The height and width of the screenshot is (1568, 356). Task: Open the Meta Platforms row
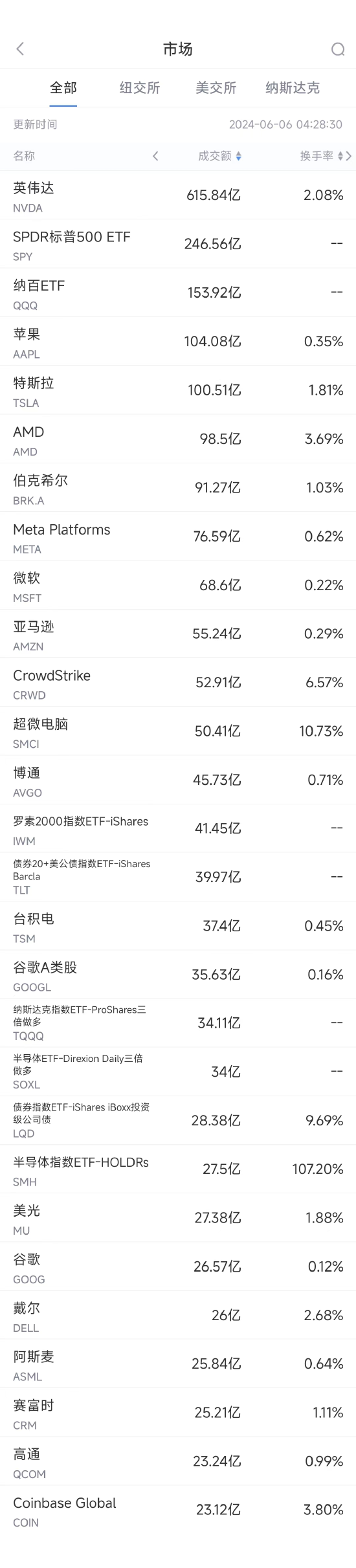point(178,536)
